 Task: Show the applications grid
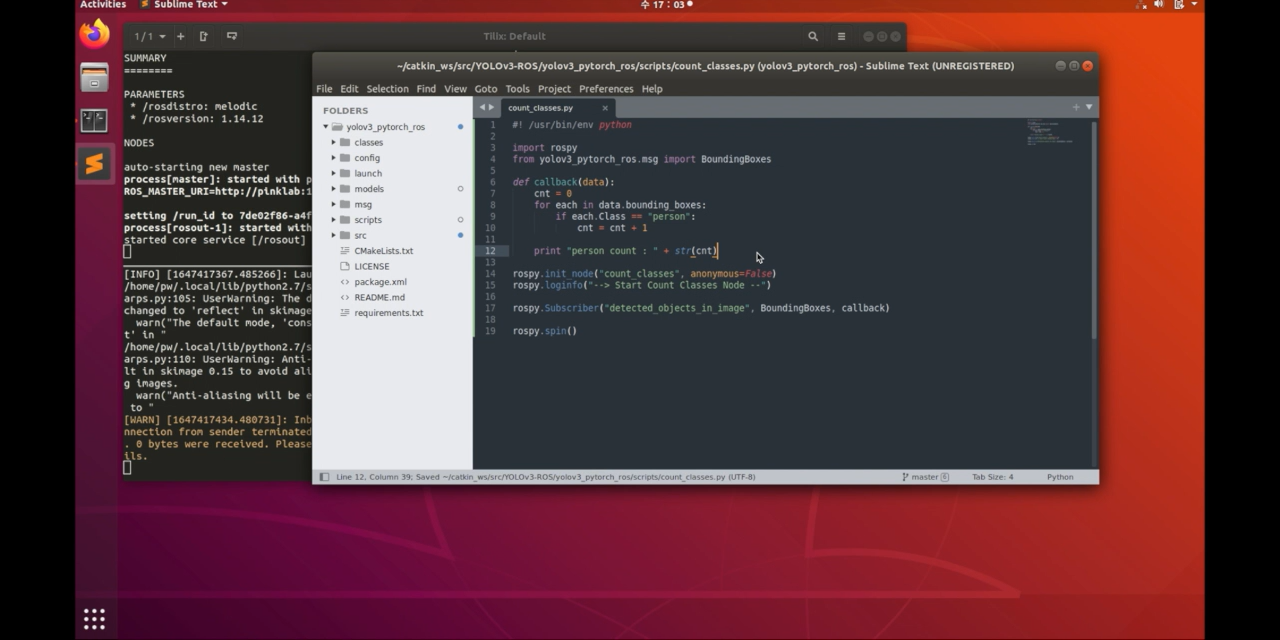click(x=94, y=619)
